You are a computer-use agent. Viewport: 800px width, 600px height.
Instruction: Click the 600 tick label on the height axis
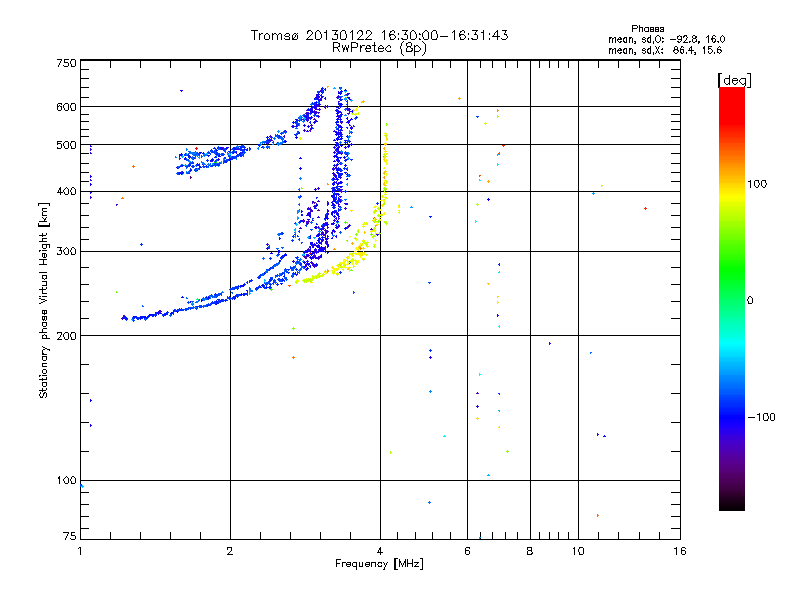[66, 107]
